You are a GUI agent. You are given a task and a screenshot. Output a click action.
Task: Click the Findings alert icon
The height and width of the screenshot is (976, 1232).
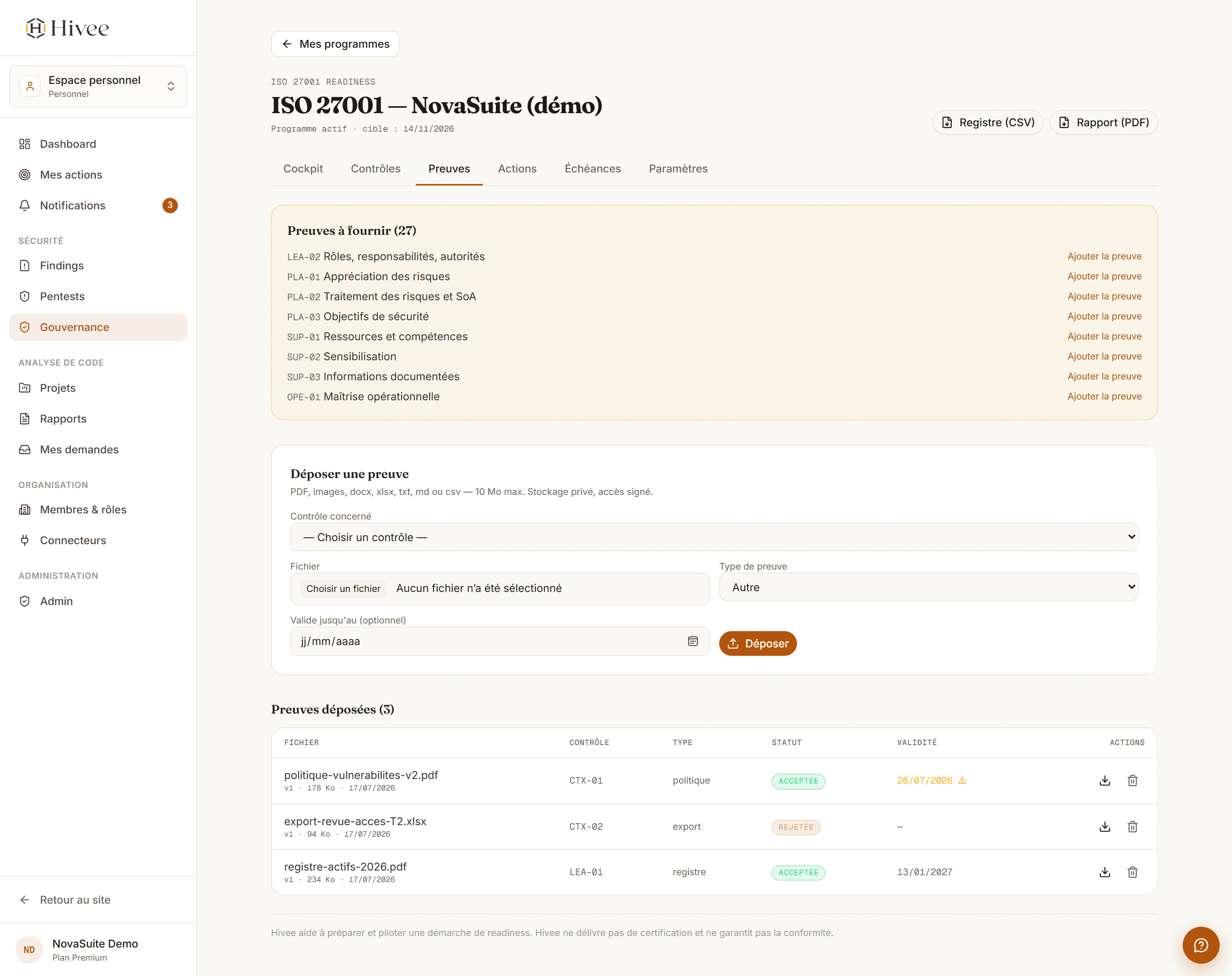pyautogui.click(x=25, y=266)
